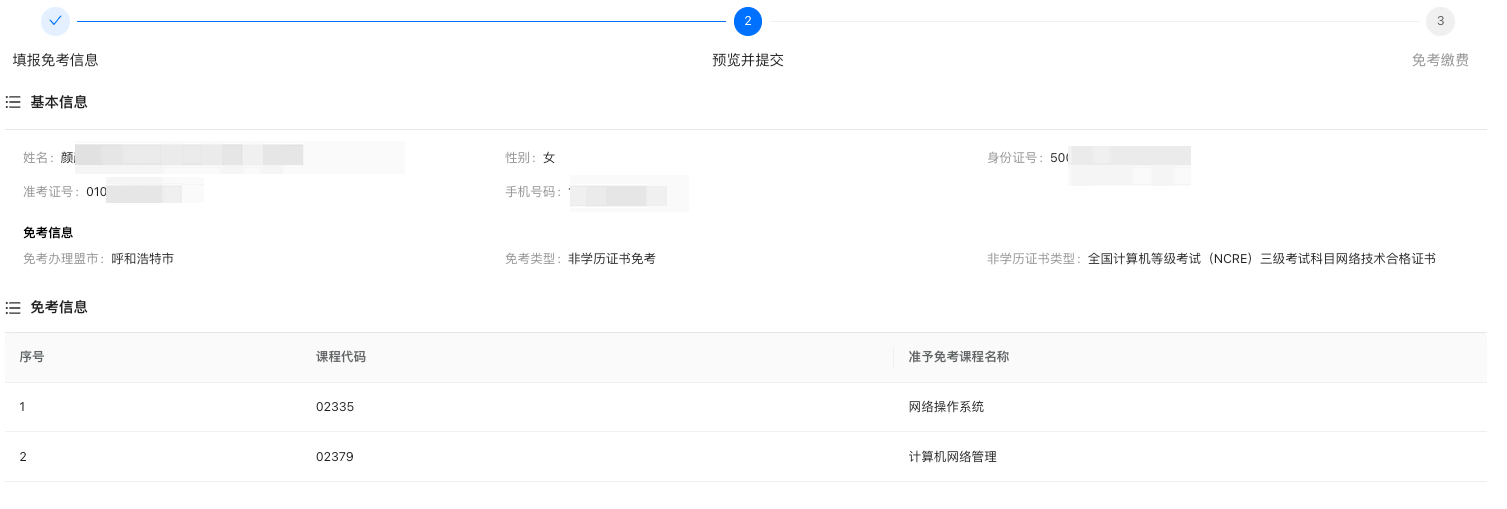1507x509 pixels.
Task: Click the 性别 field value 女
Action: point(549,158)
